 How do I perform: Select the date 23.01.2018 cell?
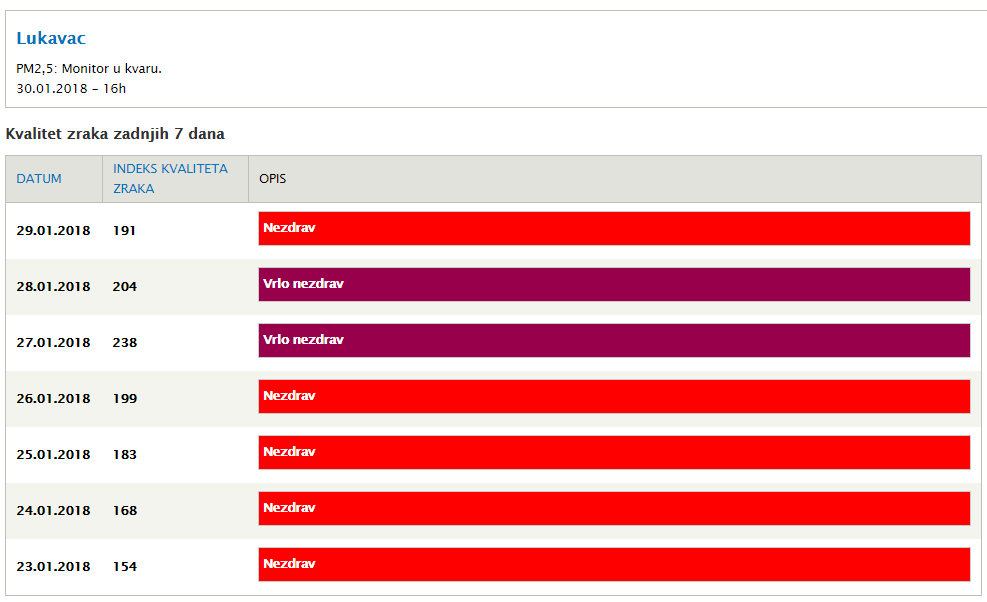pos(53,566)
